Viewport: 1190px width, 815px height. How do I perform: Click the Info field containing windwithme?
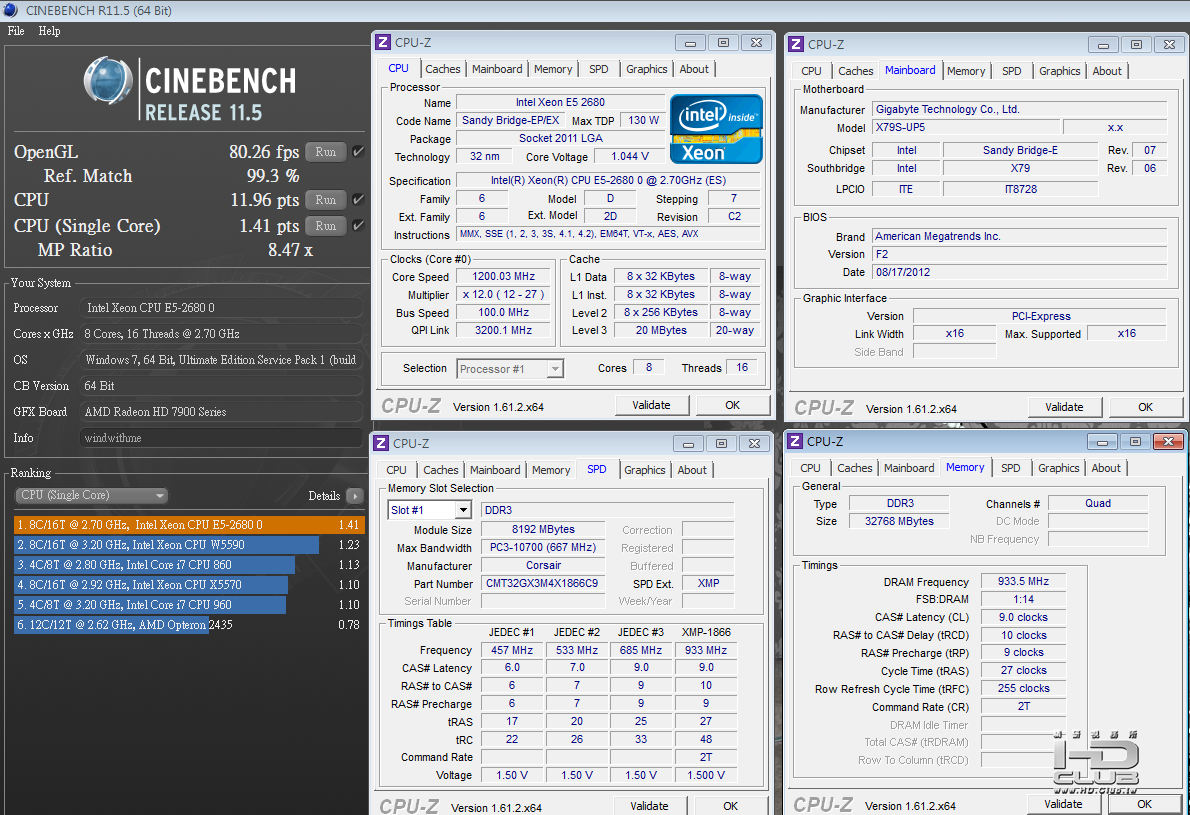(221, 438)
